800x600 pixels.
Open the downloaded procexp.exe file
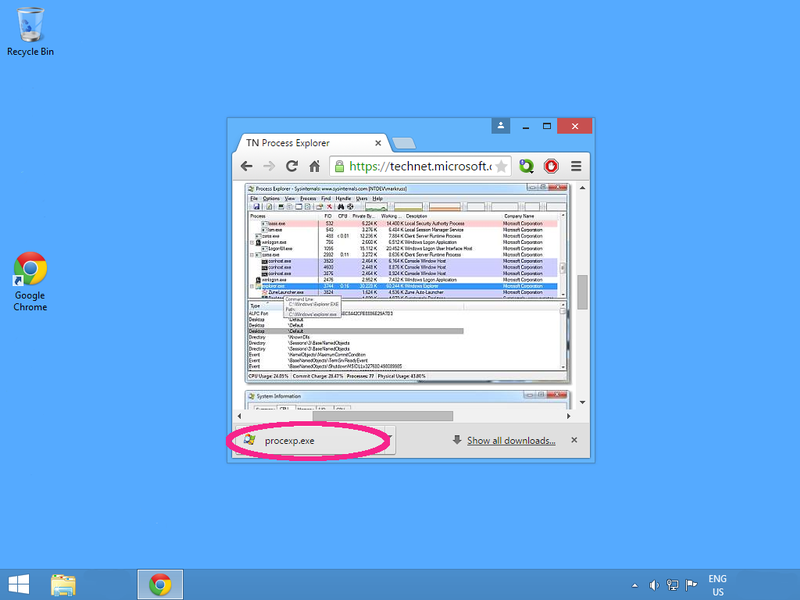311,441
